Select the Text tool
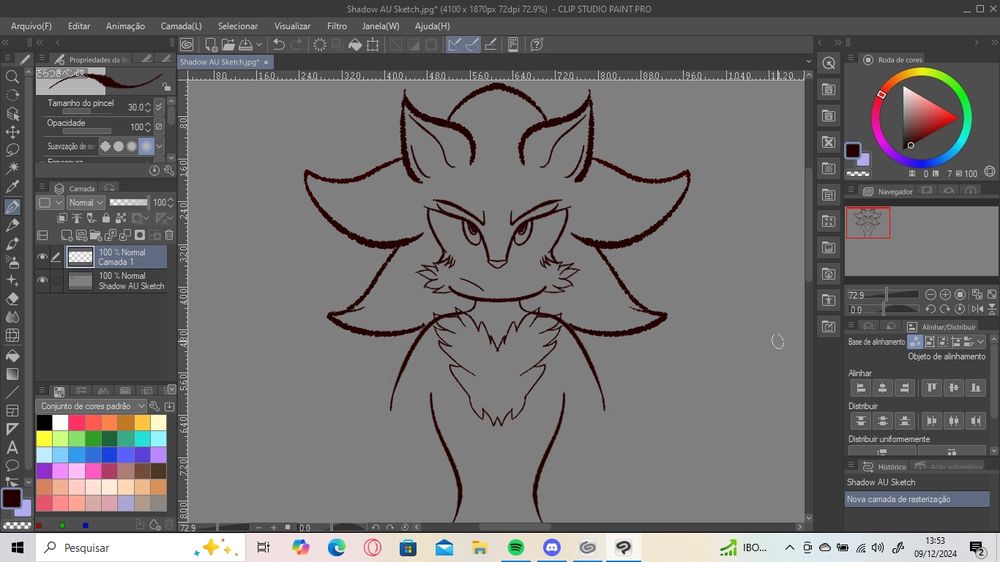The height and width of the screenshot is (562, 1000). (12, 447)
